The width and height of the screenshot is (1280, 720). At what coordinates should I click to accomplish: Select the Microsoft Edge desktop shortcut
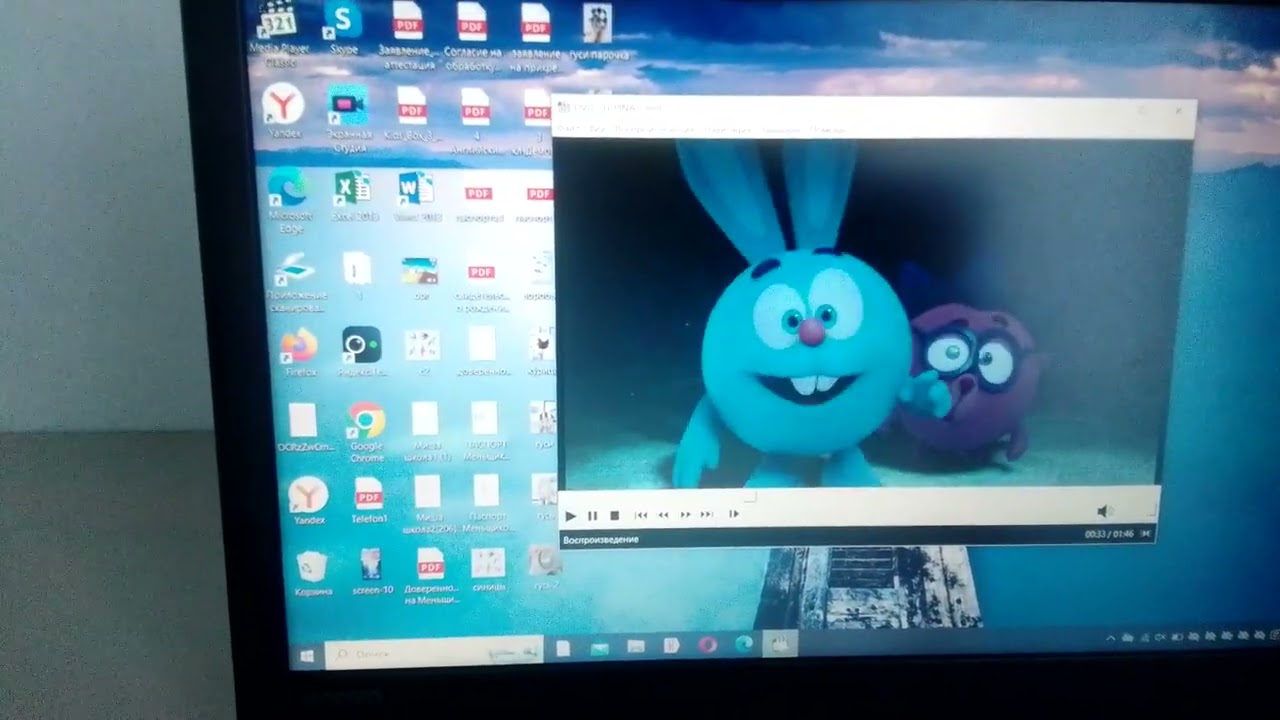pyautogui.click(x=289, y=202)
